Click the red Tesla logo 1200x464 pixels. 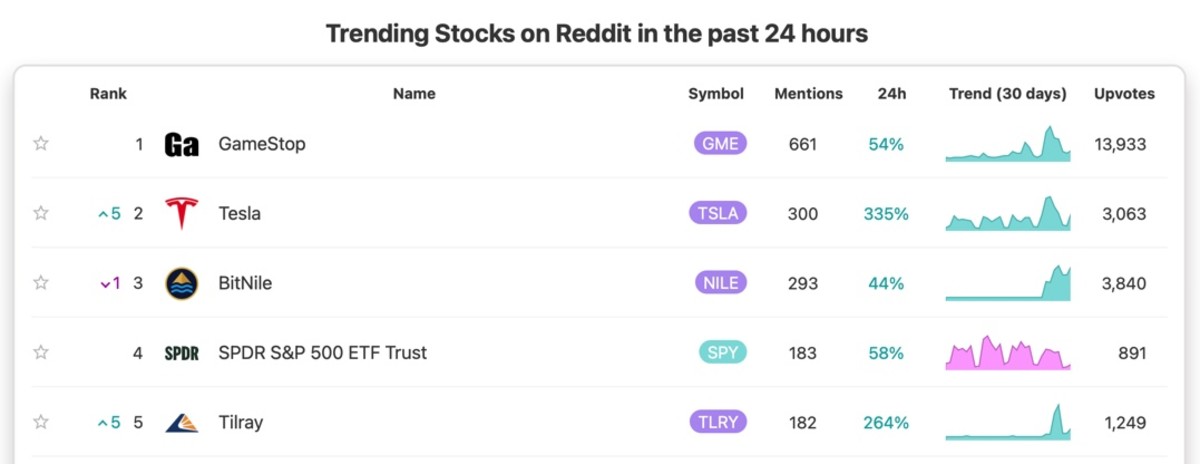181,213
